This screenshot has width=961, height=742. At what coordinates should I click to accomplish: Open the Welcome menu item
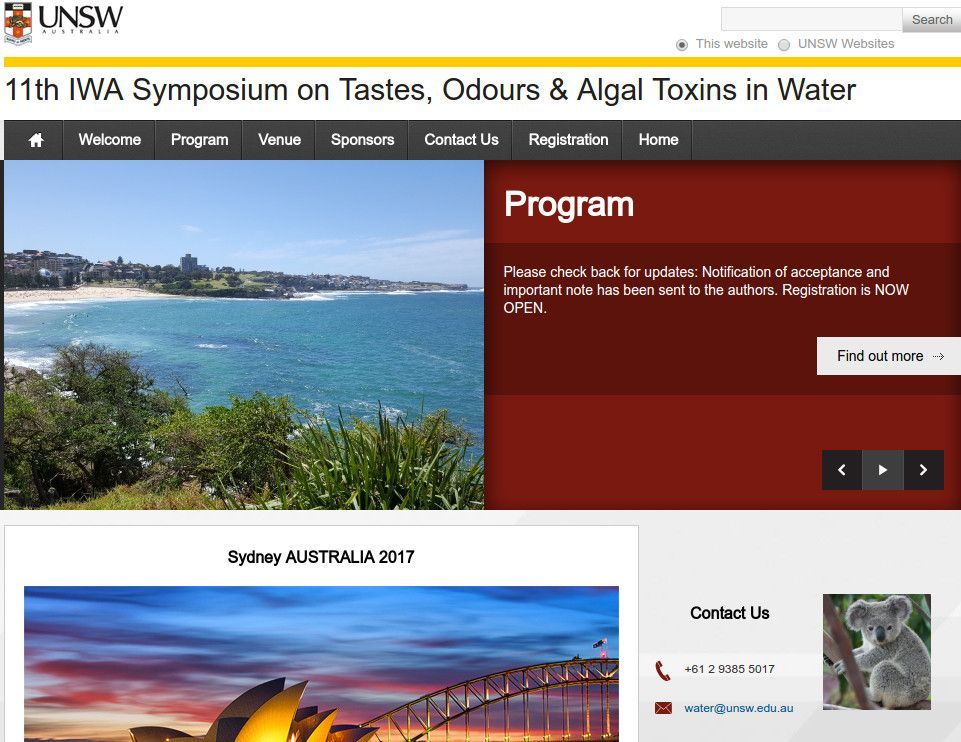(x=110, y=140)
